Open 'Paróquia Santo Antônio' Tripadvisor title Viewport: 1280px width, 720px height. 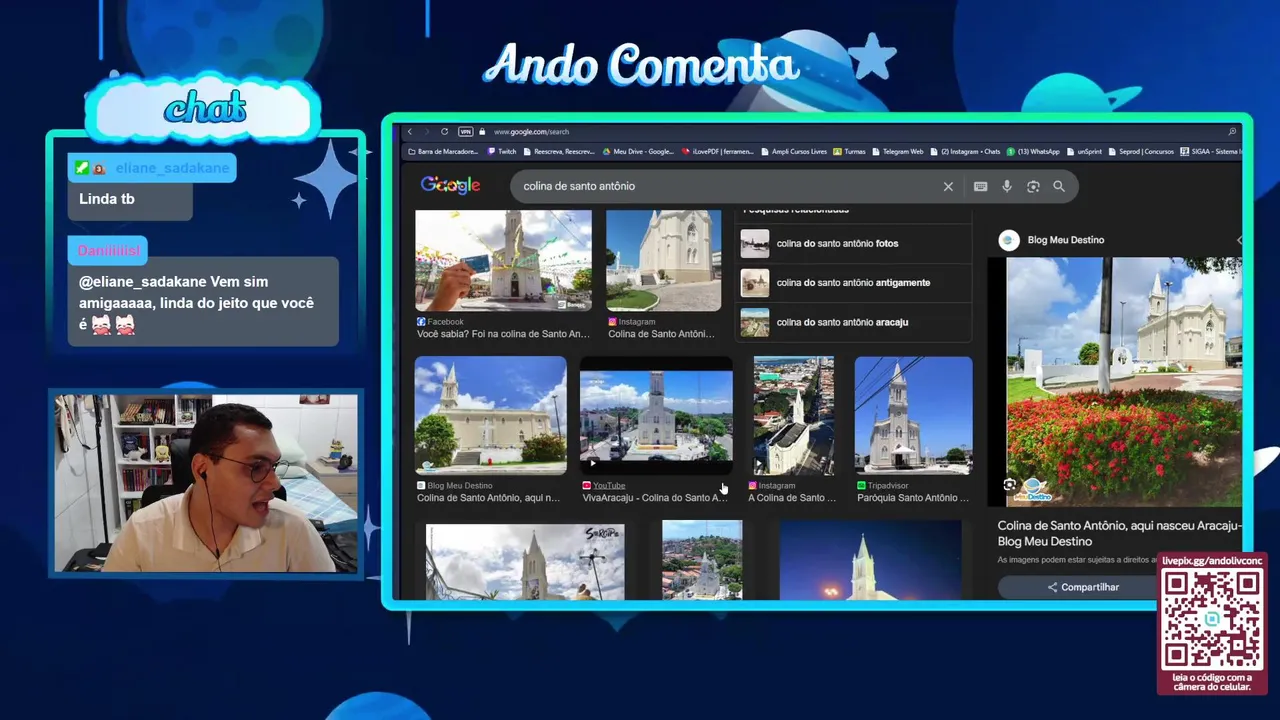pos(913,498)
